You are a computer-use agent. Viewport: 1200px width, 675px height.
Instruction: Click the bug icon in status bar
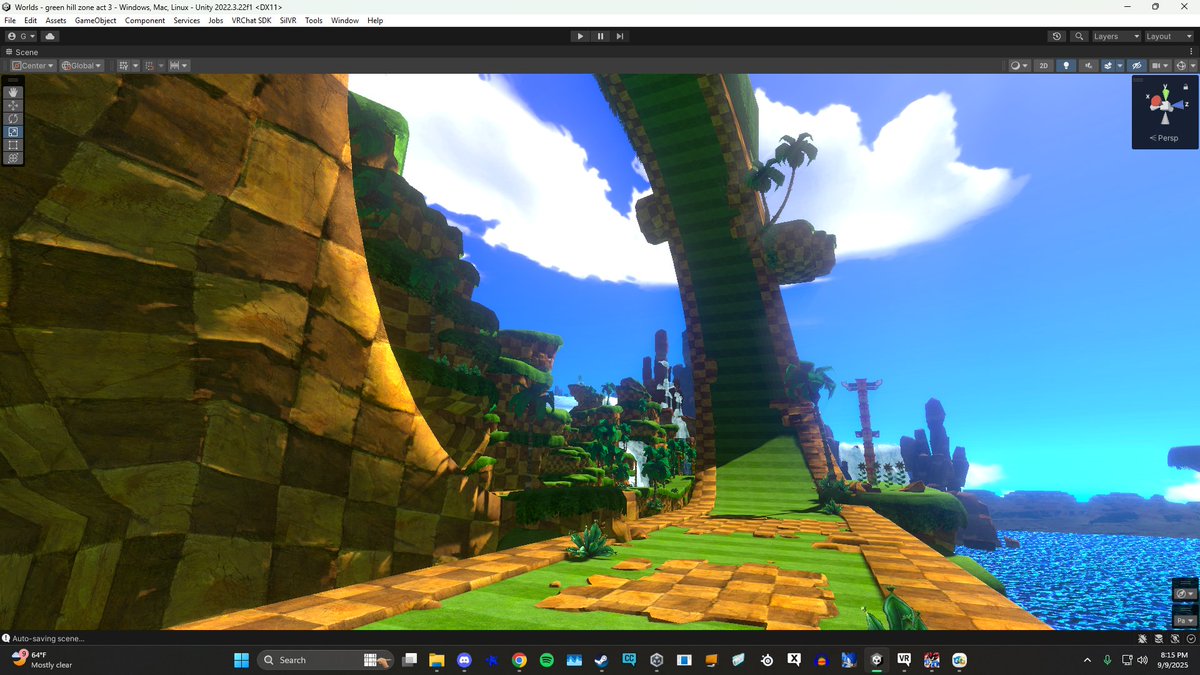1143,638
